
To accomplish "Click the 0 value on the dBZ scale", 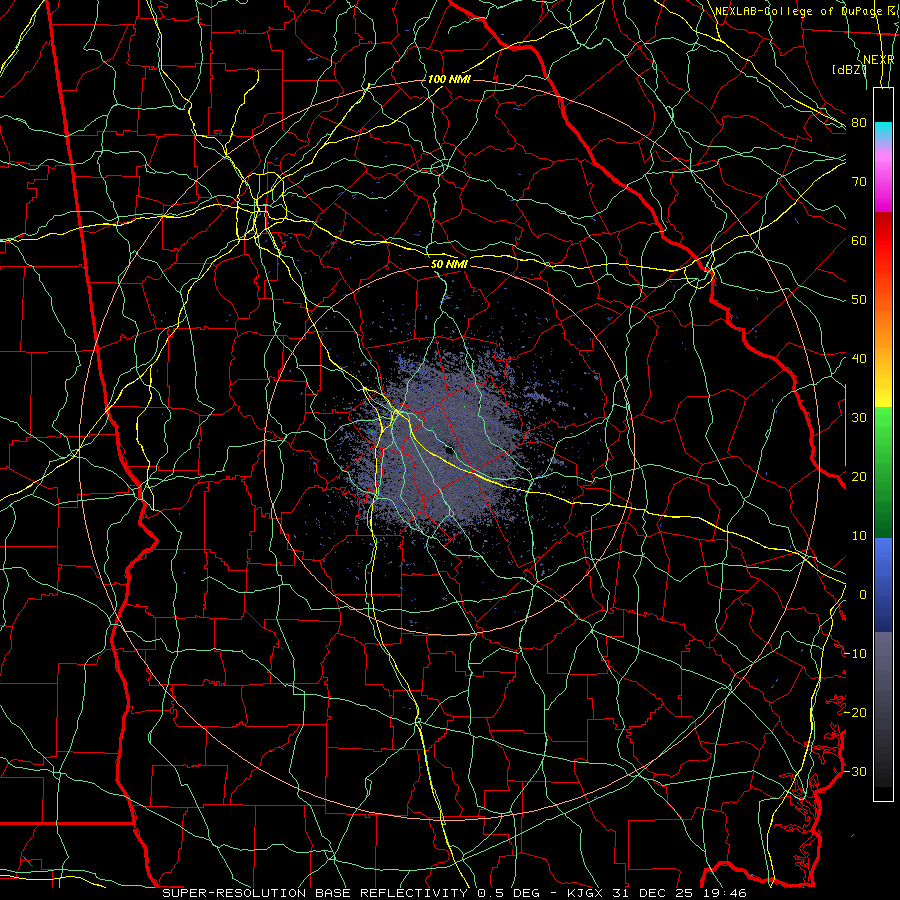I will pyautogui.click(x=863, y=595).
